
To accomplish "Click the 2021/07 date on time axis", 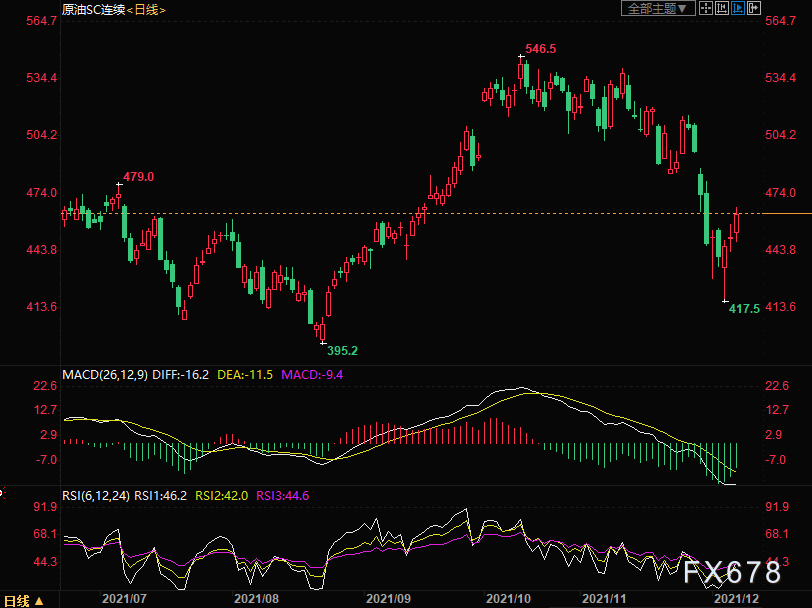I will [124, 599].
